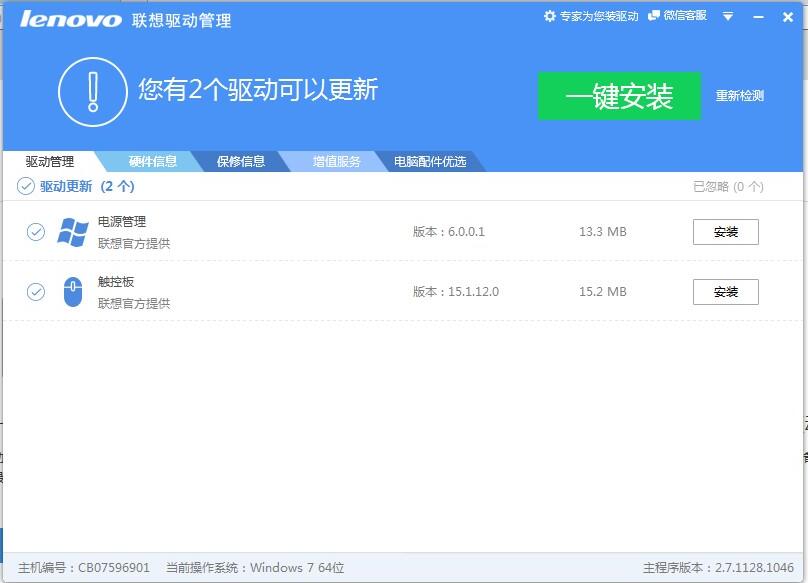Toggle selection for the 电源管理 driver
The image size is (808, 583).
coord(35,231)
